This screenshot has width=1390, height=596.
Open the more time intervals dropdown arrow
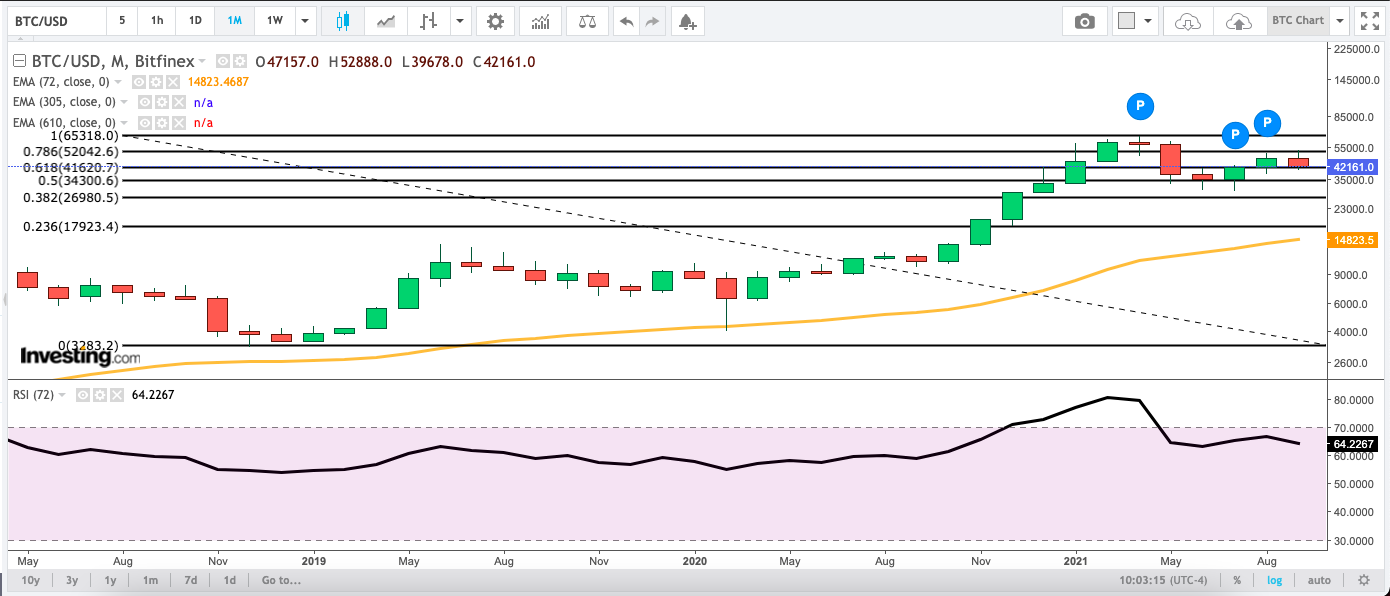point(305,21)
